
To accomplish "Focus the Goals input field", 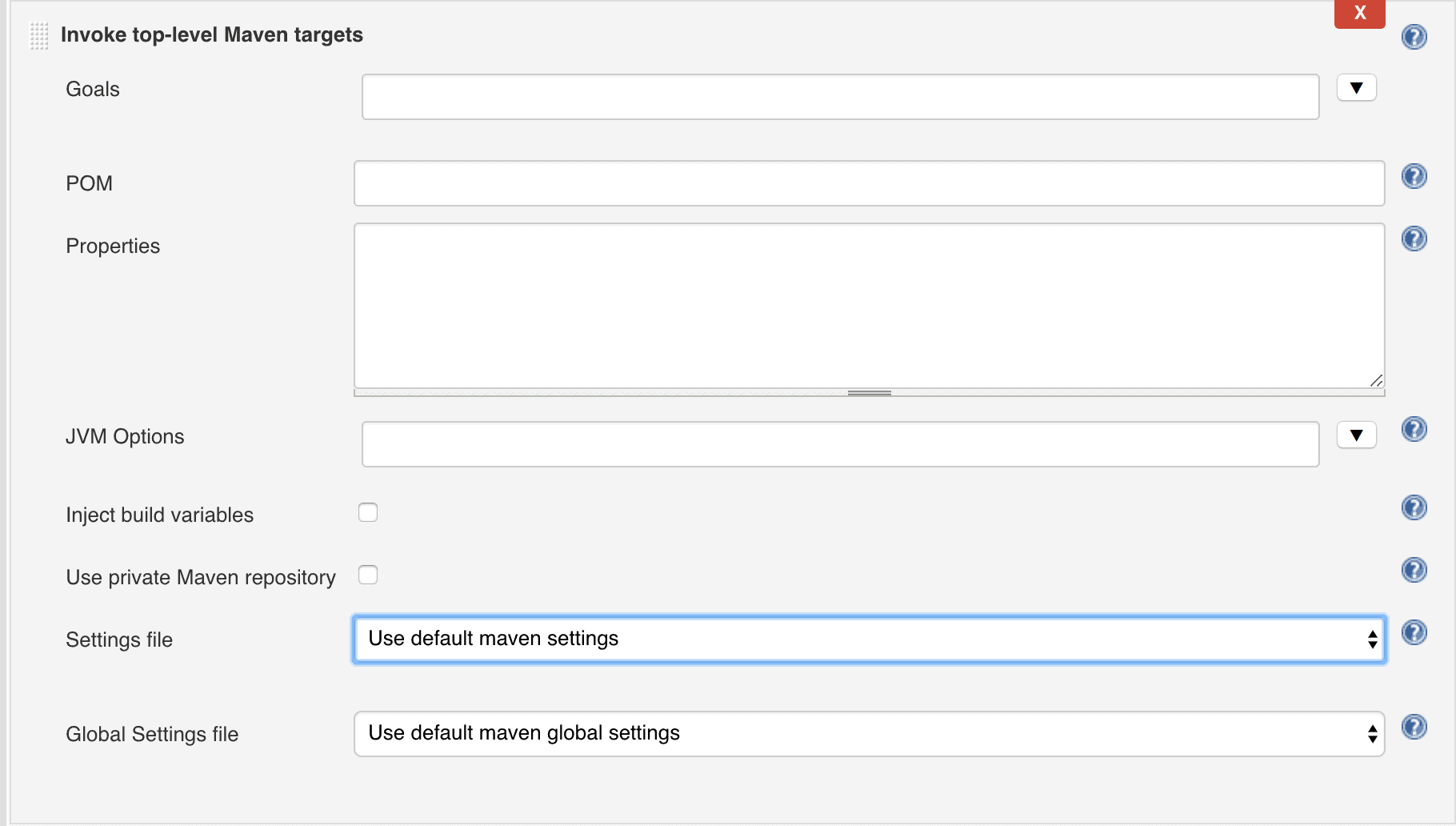I will coord(840,97).
